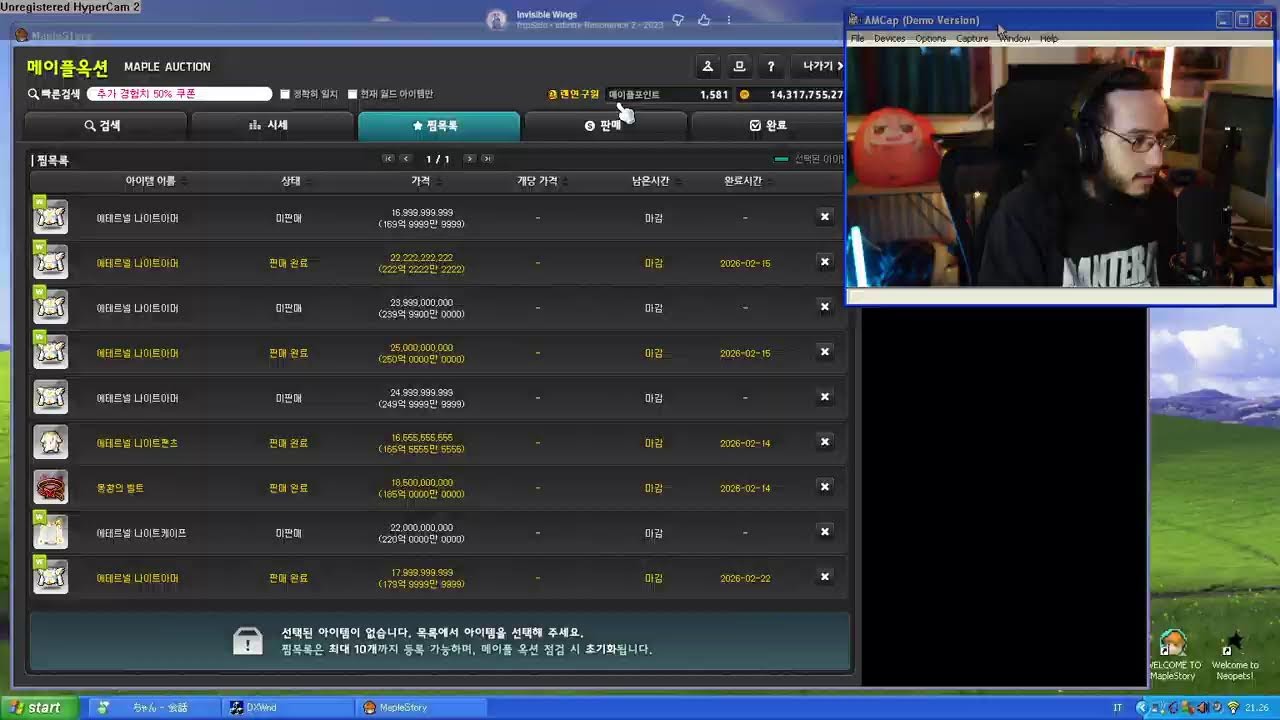This screenshot has height=720, width=1280.
Task: Go to the first wishlist page arrow
Action: [x=388, y=159]
